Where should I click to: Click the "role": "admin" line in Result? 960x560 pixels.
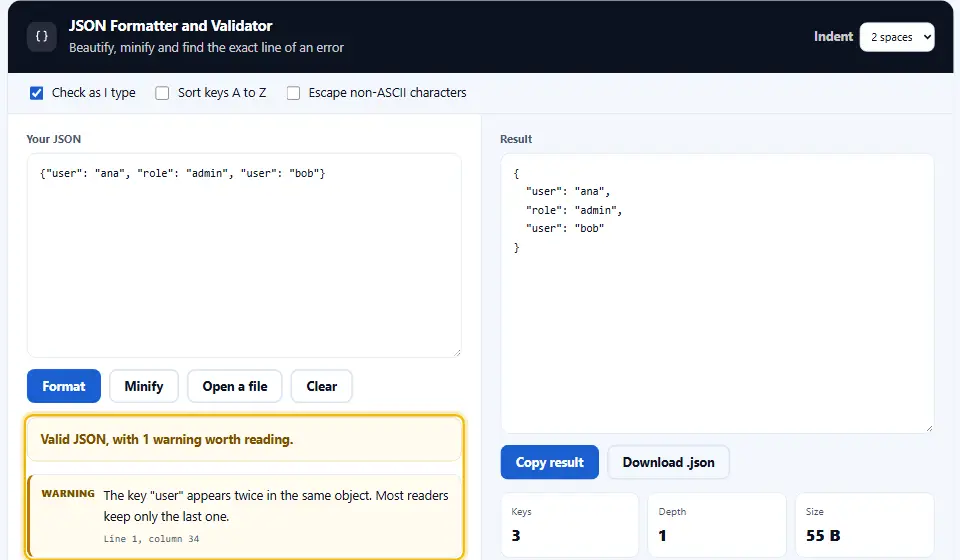[x=574, y=210]
